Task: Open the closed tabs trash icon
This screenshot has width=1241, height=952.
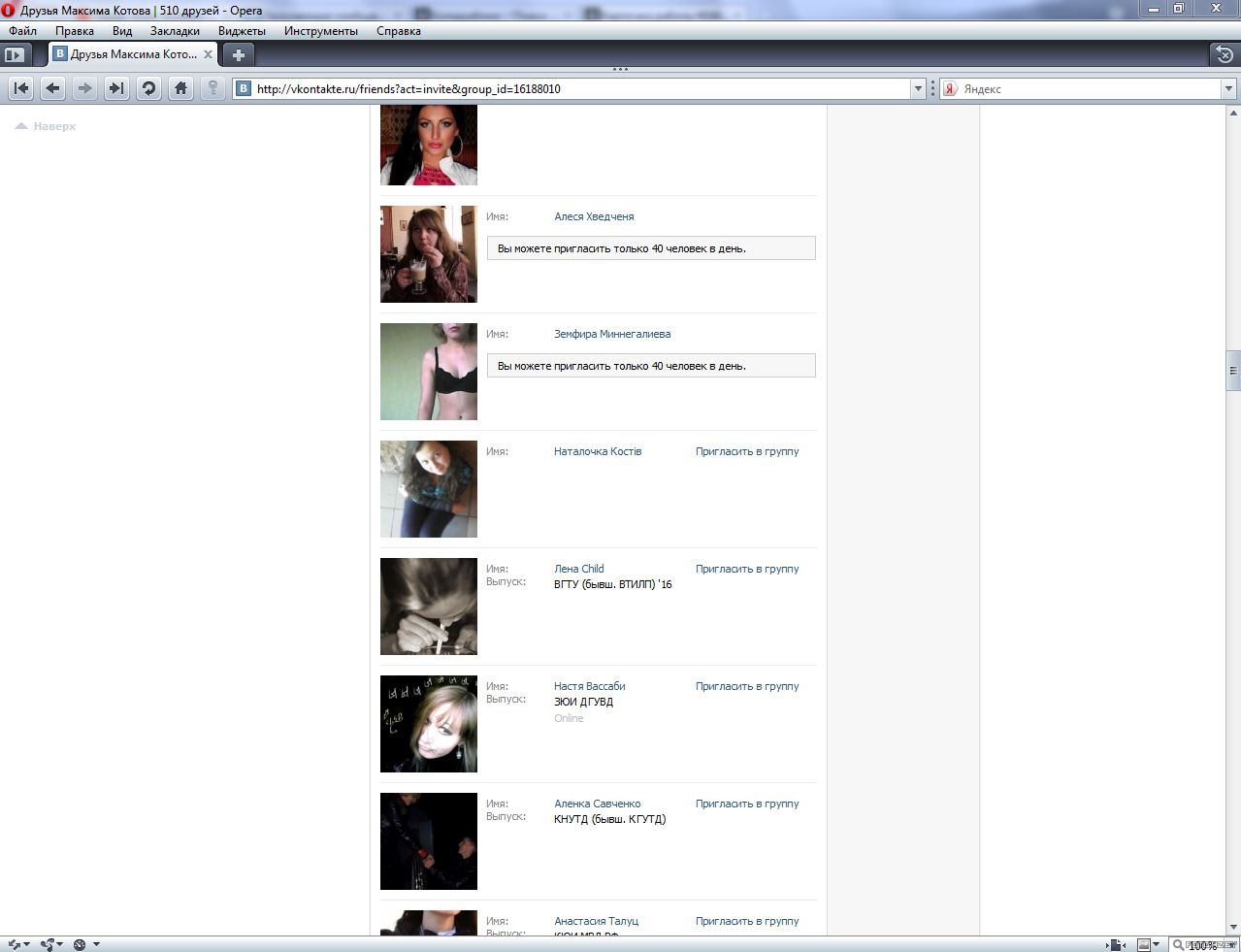Action: [1225, 54]
